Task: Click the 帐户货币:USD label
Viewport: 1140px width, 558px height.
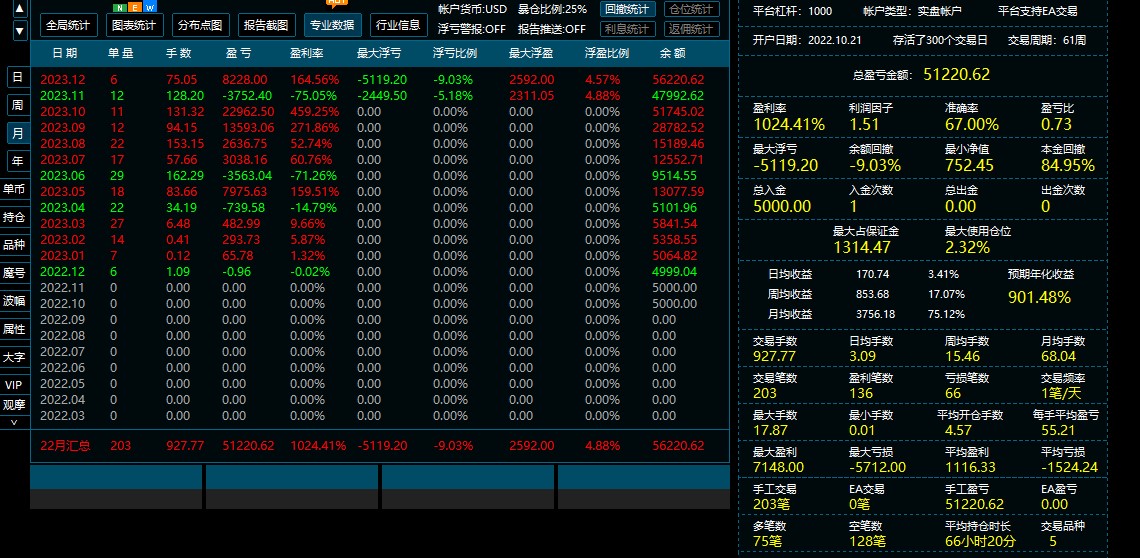Action: pos(473,9)
